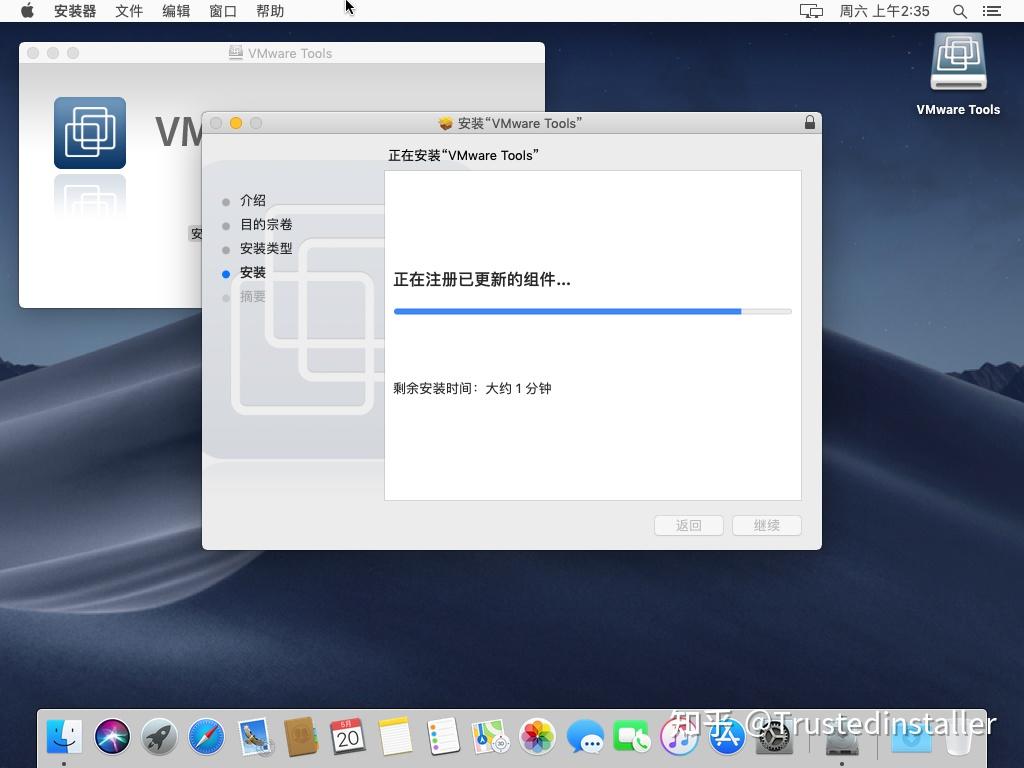Click the 继续 button

click(x=766, y=525)
